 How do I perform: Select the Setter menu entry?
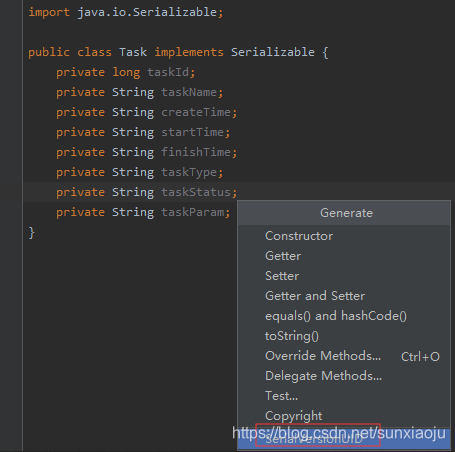pos(344,276)
